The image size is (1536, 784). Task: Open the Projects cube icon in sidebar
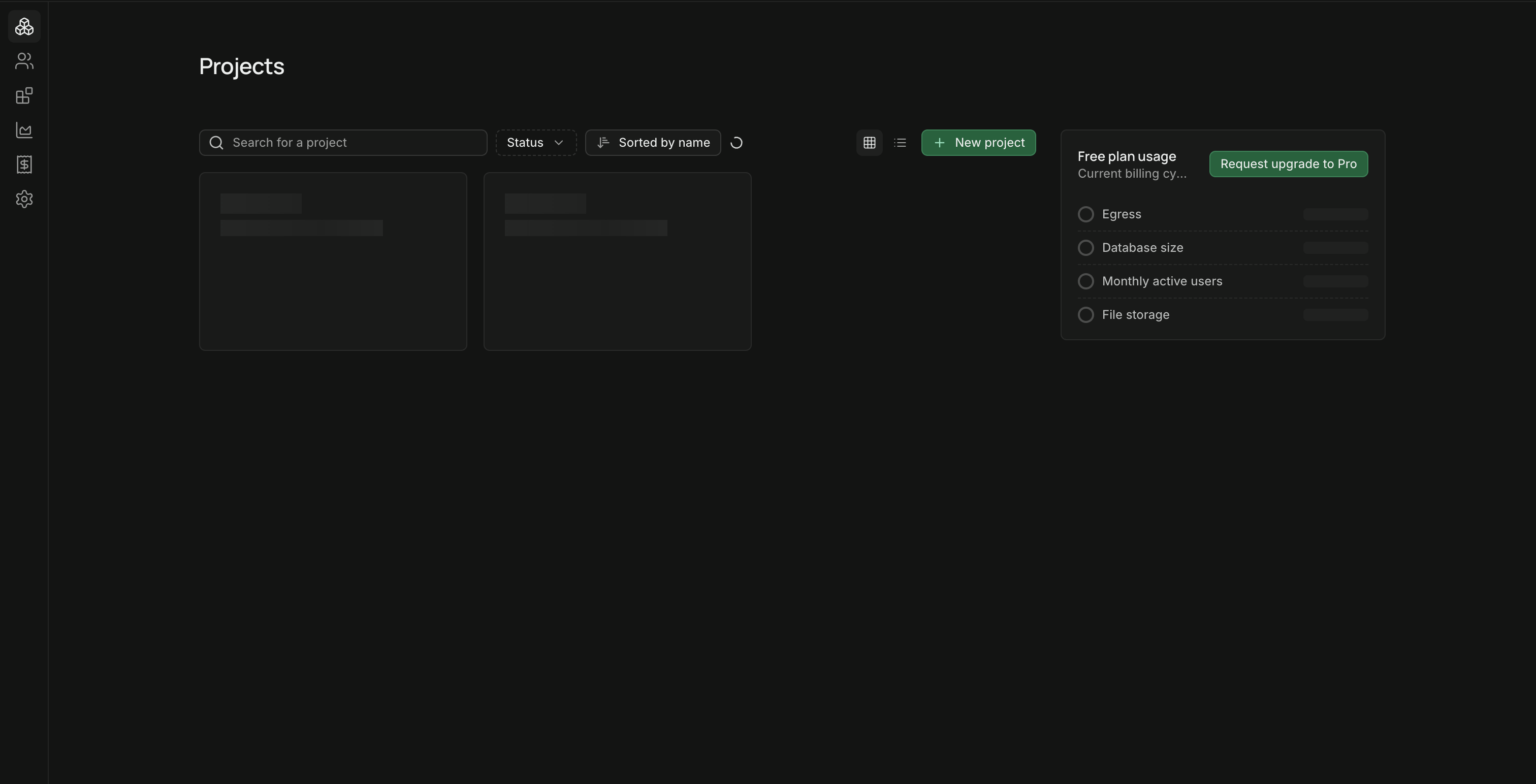pyautogui.click(x=24, y=26)
